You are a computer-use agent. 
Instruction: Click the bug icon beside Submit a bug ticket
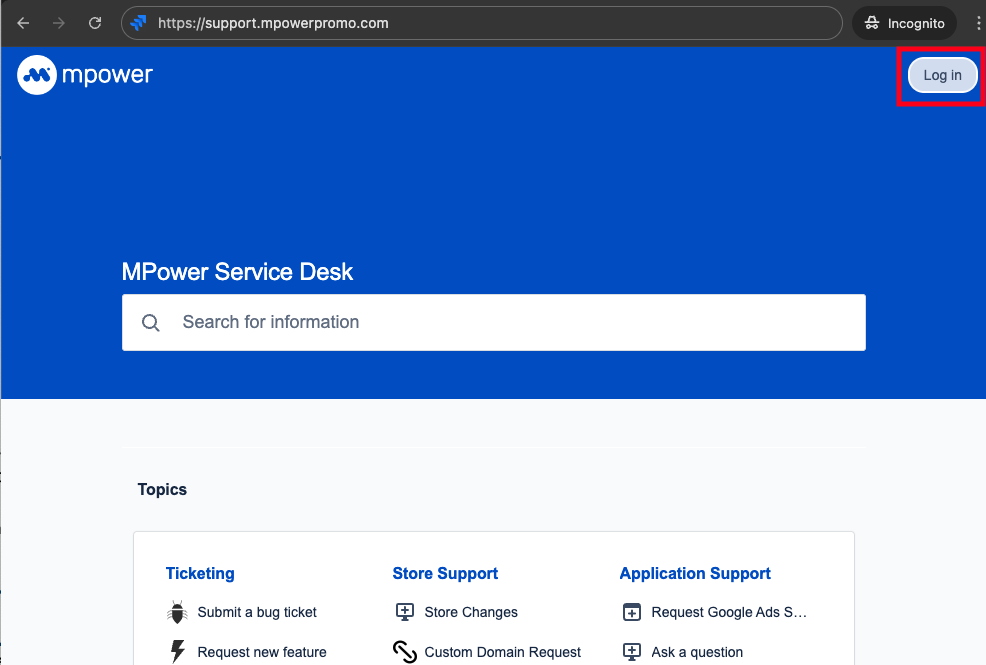(x=177, y=612)
